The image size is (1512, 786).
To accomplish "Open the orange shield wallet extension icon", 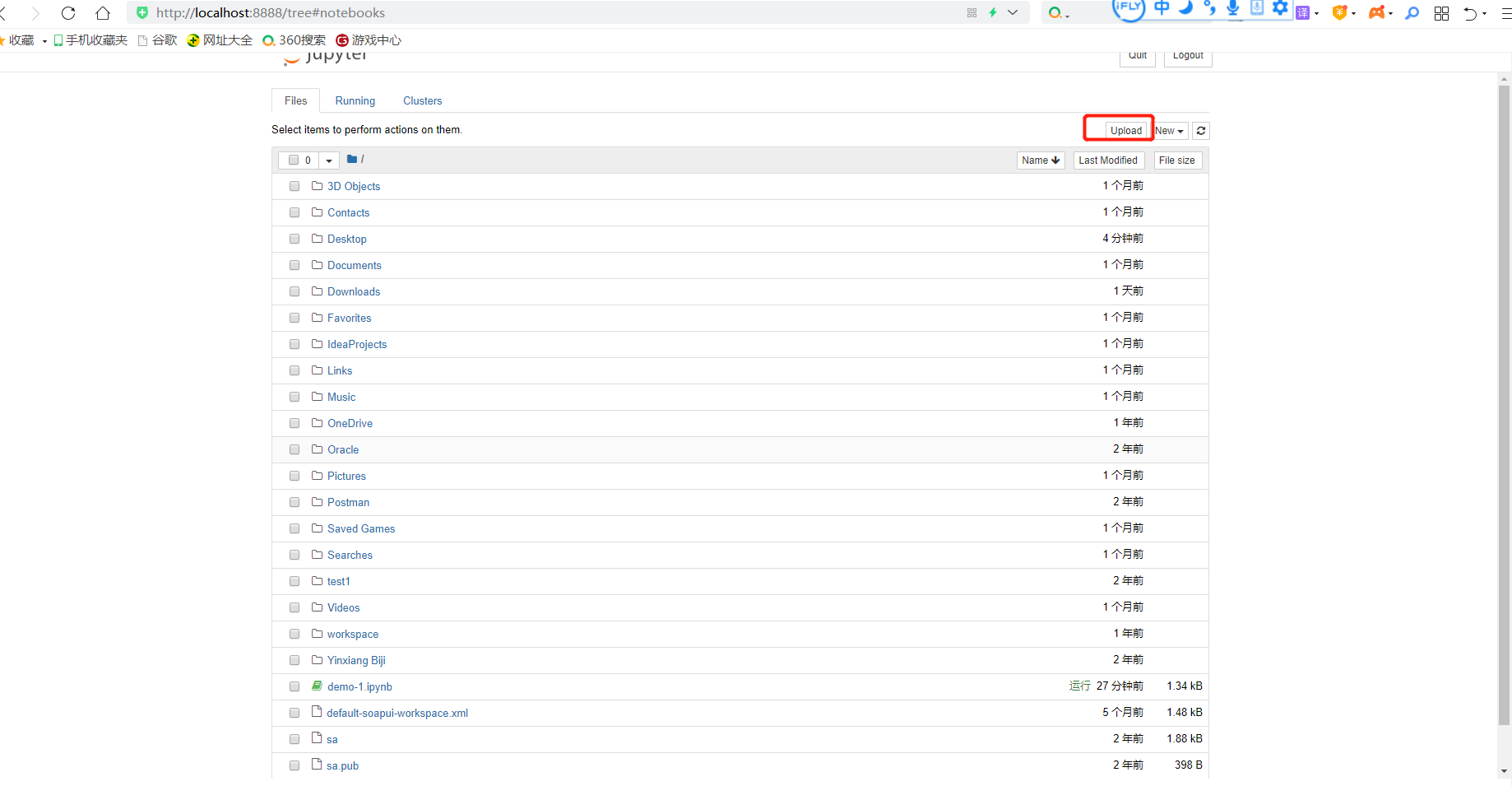I will 1339,13.
